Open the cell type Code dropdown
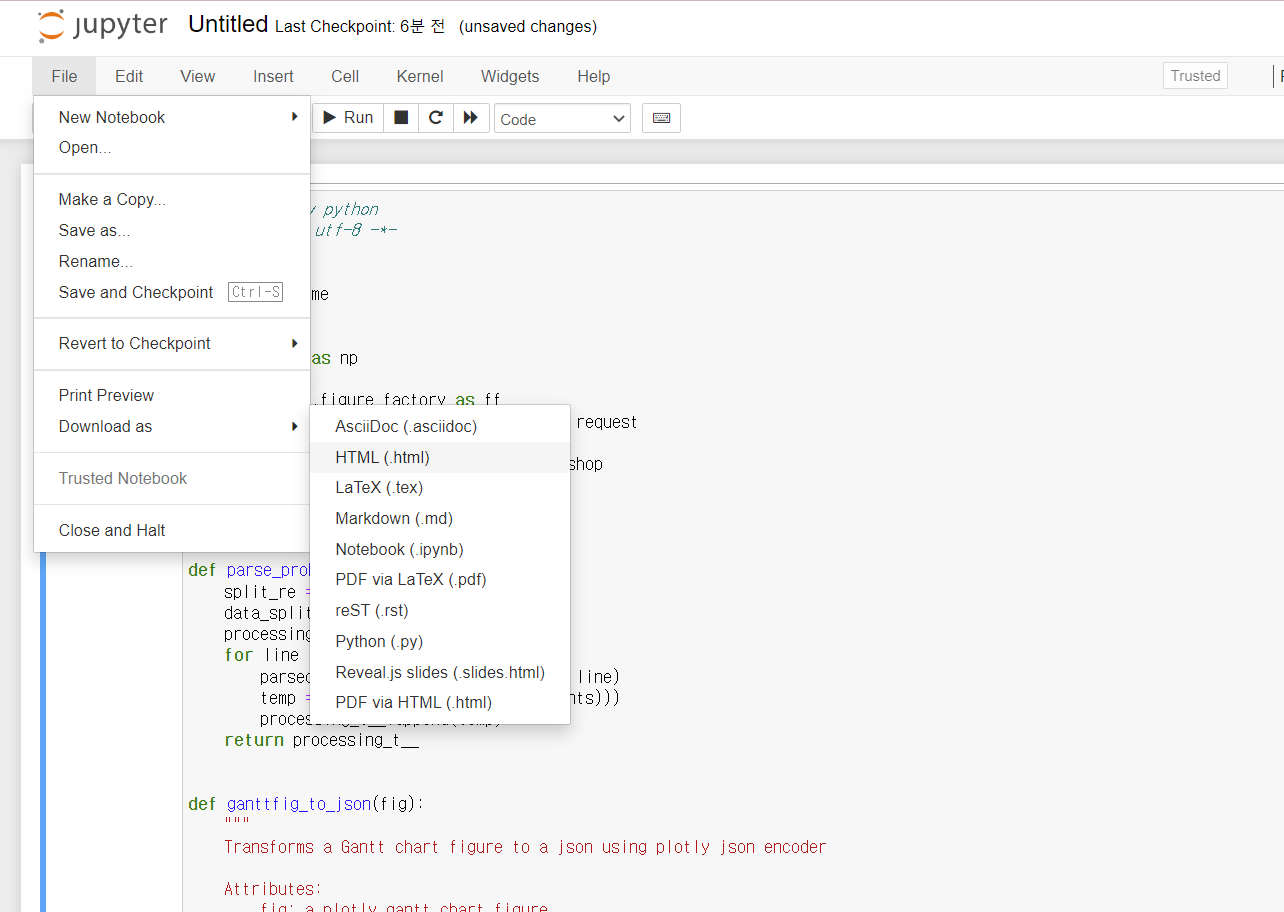 point(562,119)
